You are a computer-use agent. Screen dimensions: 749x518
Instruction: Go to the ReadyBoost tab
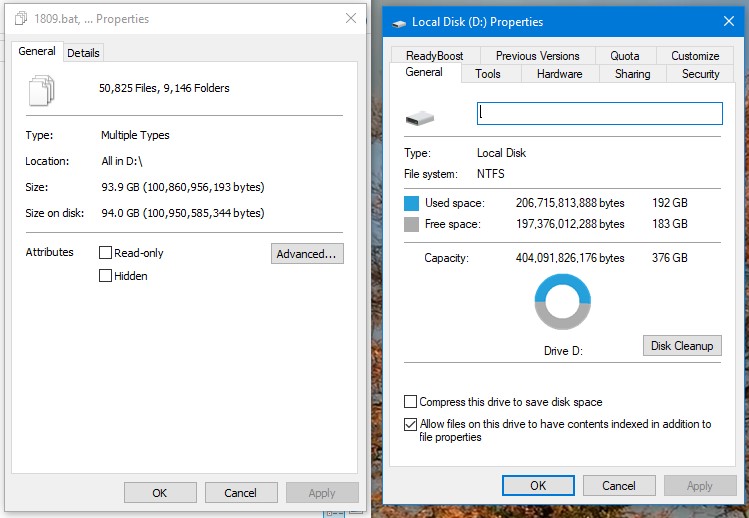pos(434,56)
